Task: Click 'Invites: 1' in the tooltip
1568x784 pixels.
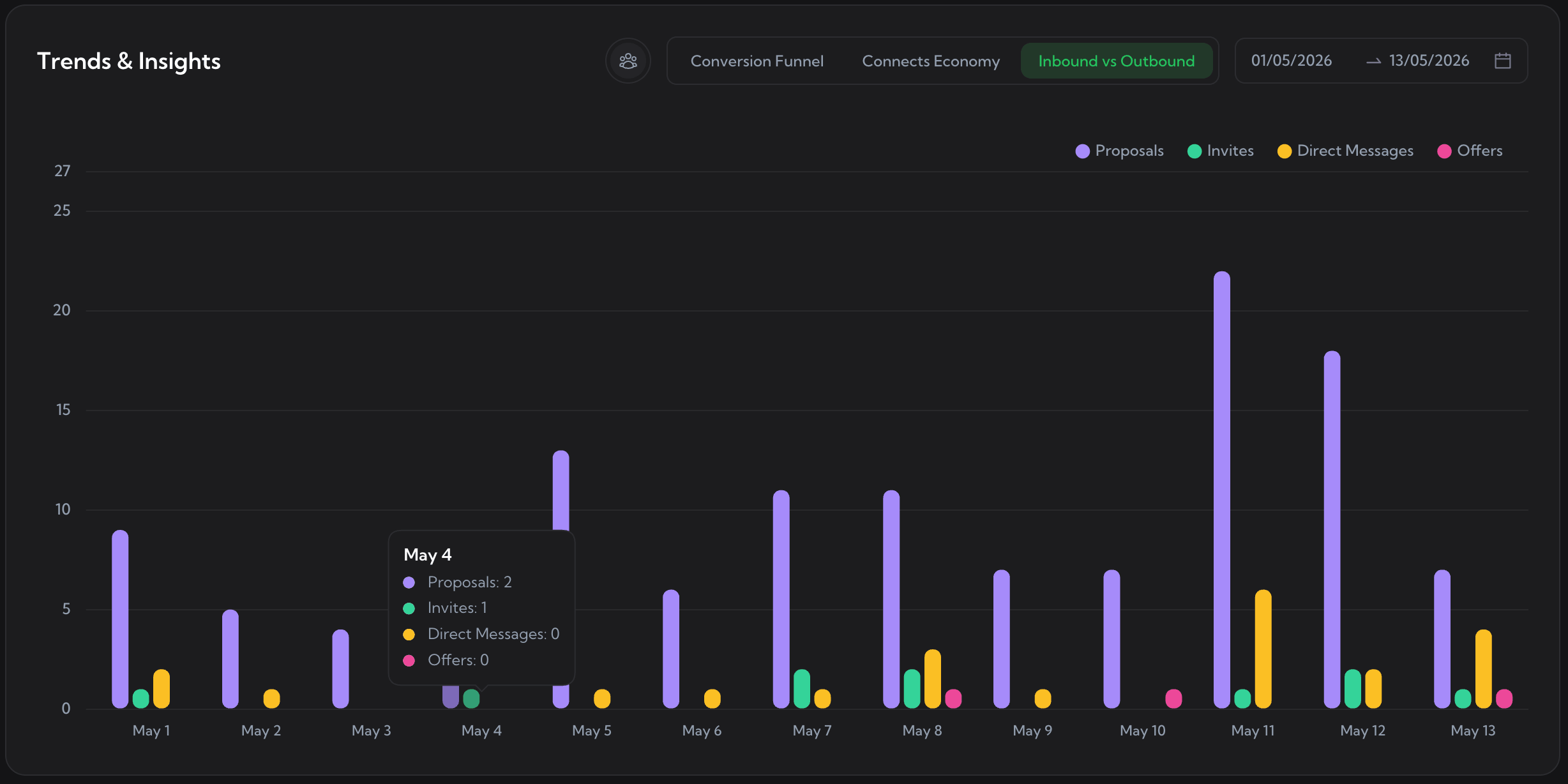Action: 457,608
